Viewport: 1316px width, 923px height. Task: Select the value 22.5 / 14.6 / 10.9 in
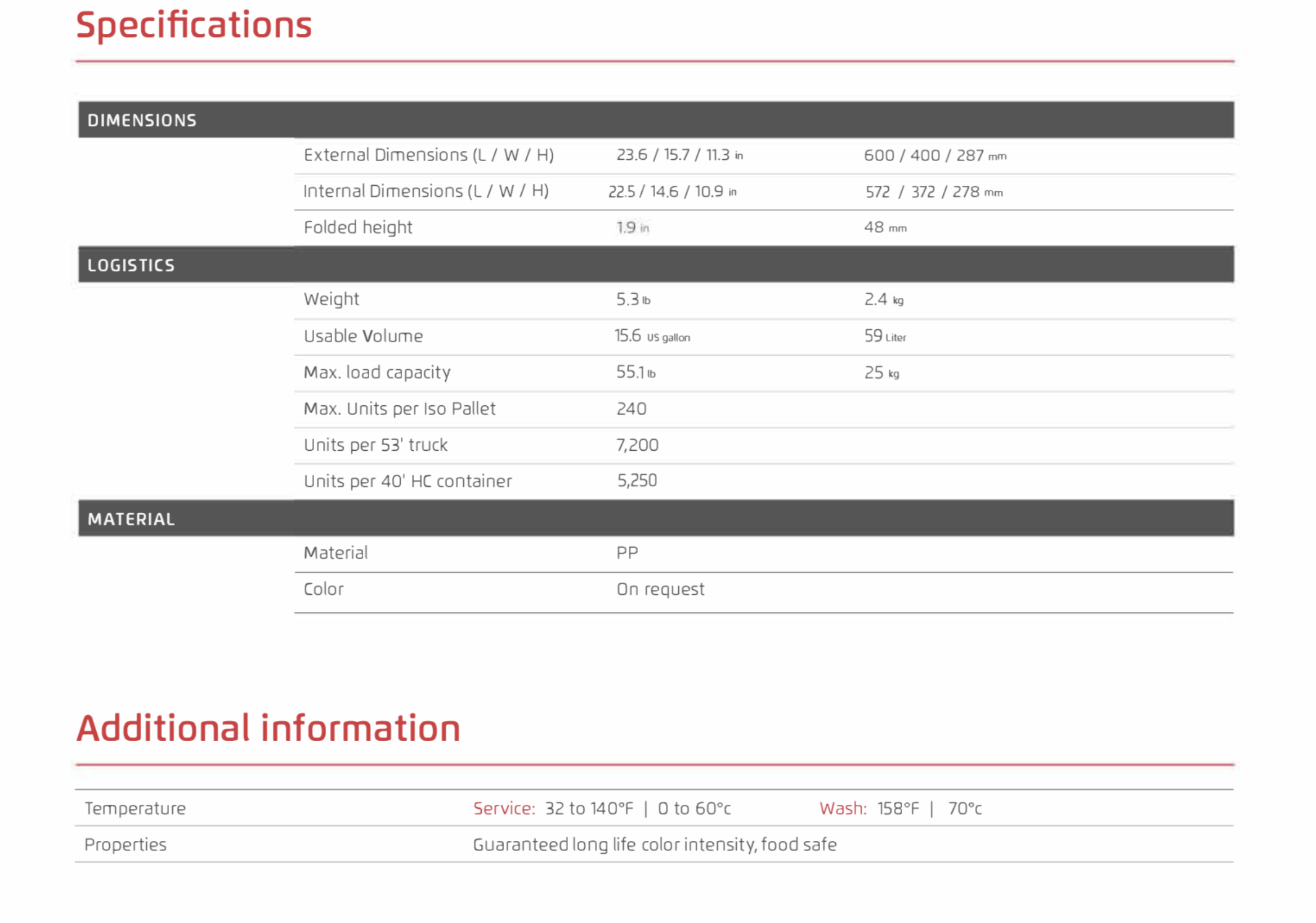[x=672, y=191]
